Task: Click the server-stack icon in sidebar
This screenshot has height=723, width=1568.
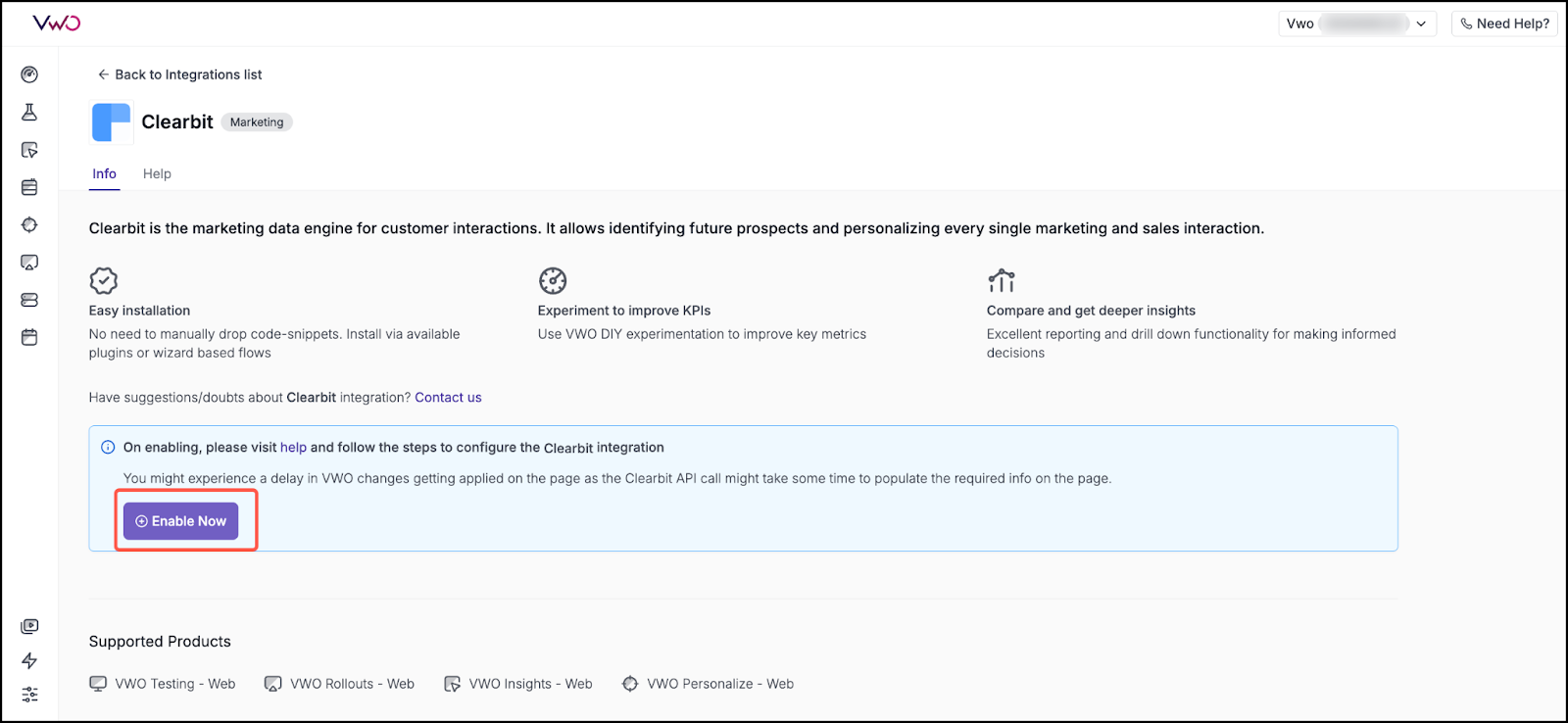Action: (x=29, y=300)
